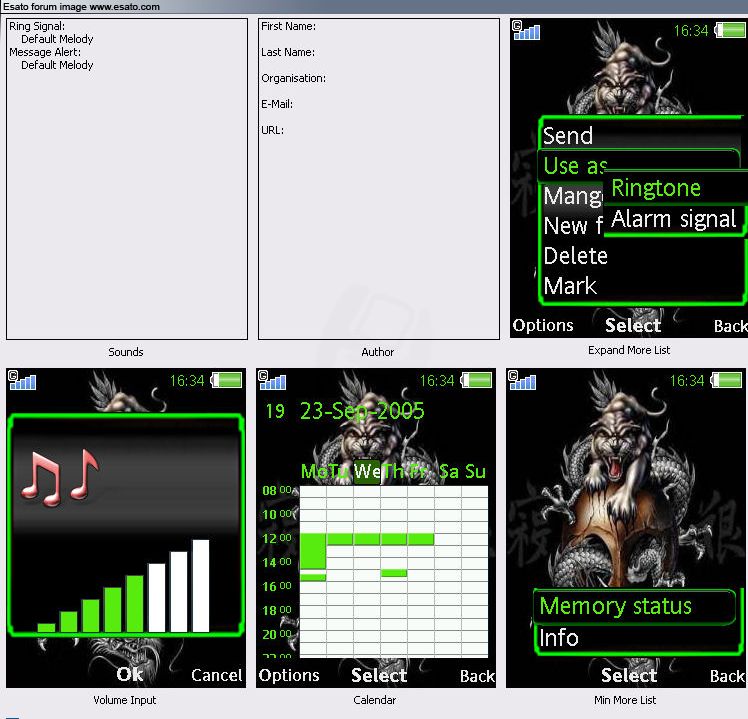Tap Select softkey in Calendar screen
This screenshot has width=748, height=719.
379,675
